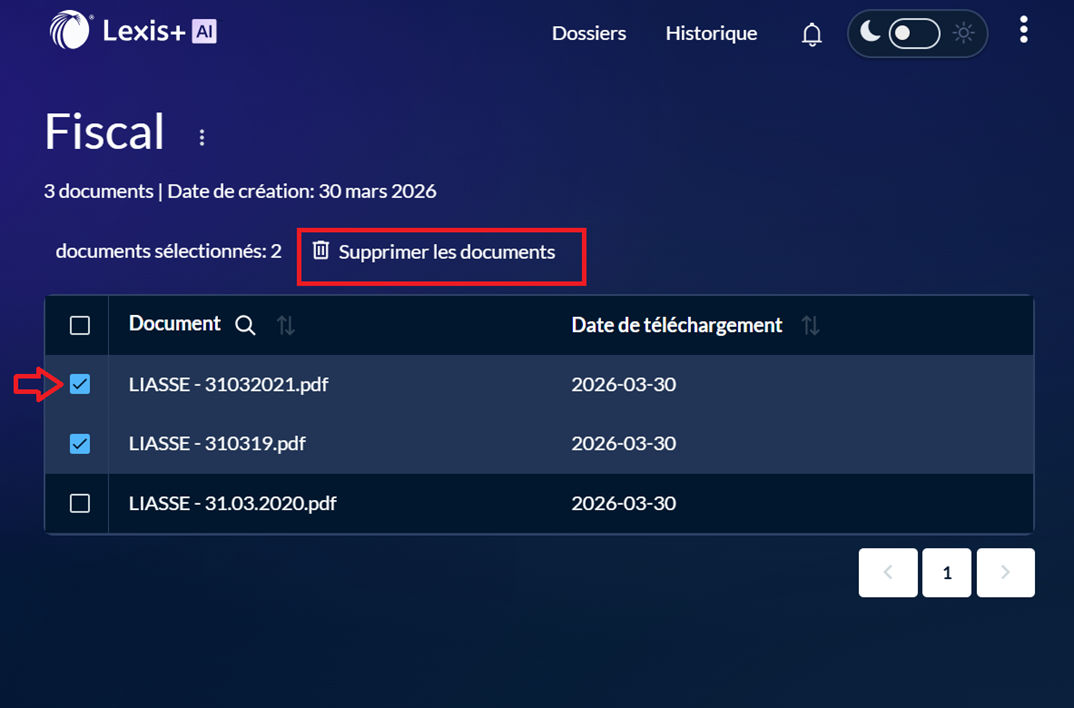Tick the select-all header checkbox
This screenshot has width=1074, height=708.
[80, 325]
